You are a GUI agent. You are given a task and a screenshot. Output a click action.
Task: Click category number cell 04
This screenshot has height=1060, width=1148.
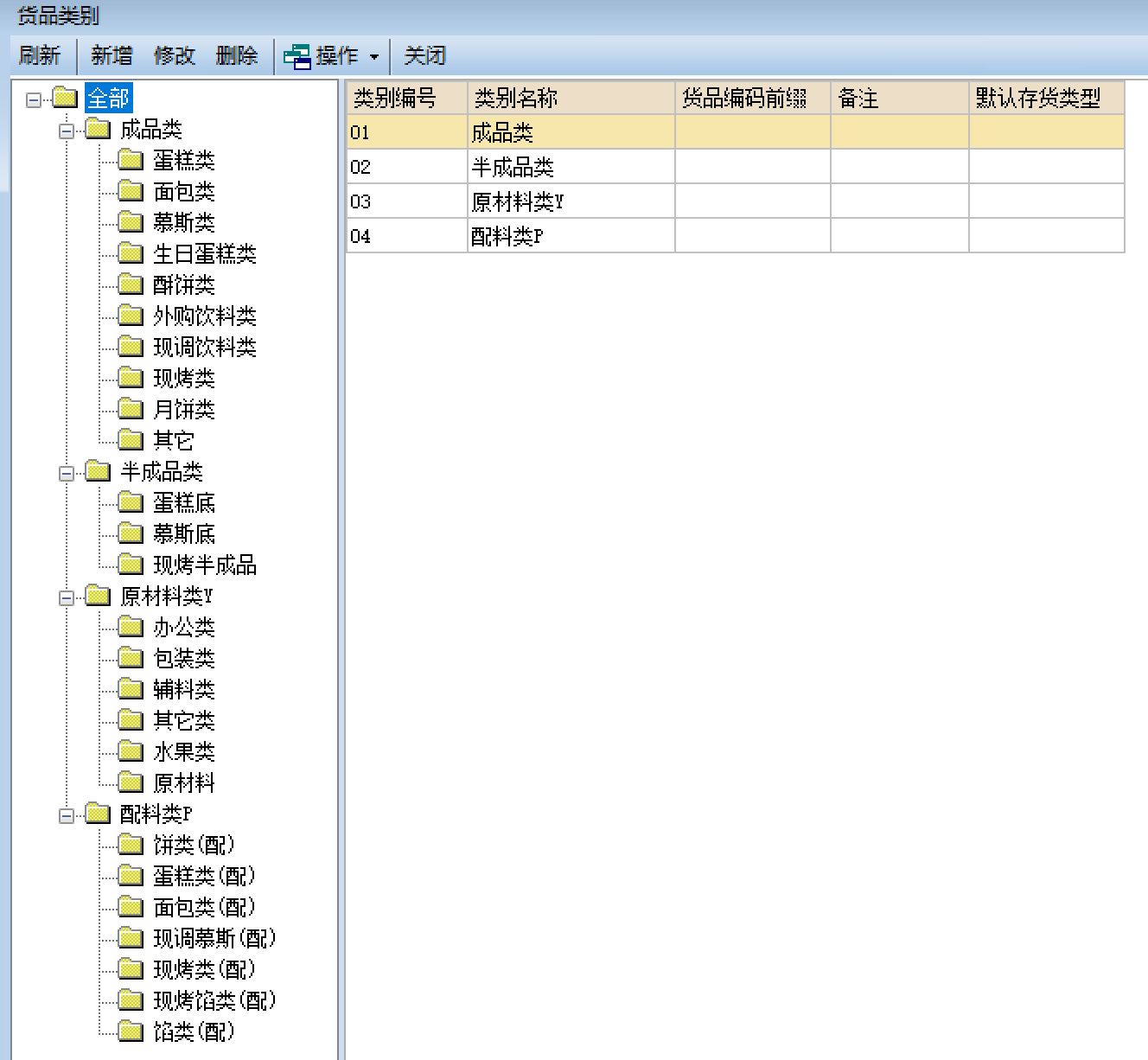tap(407, 236)
